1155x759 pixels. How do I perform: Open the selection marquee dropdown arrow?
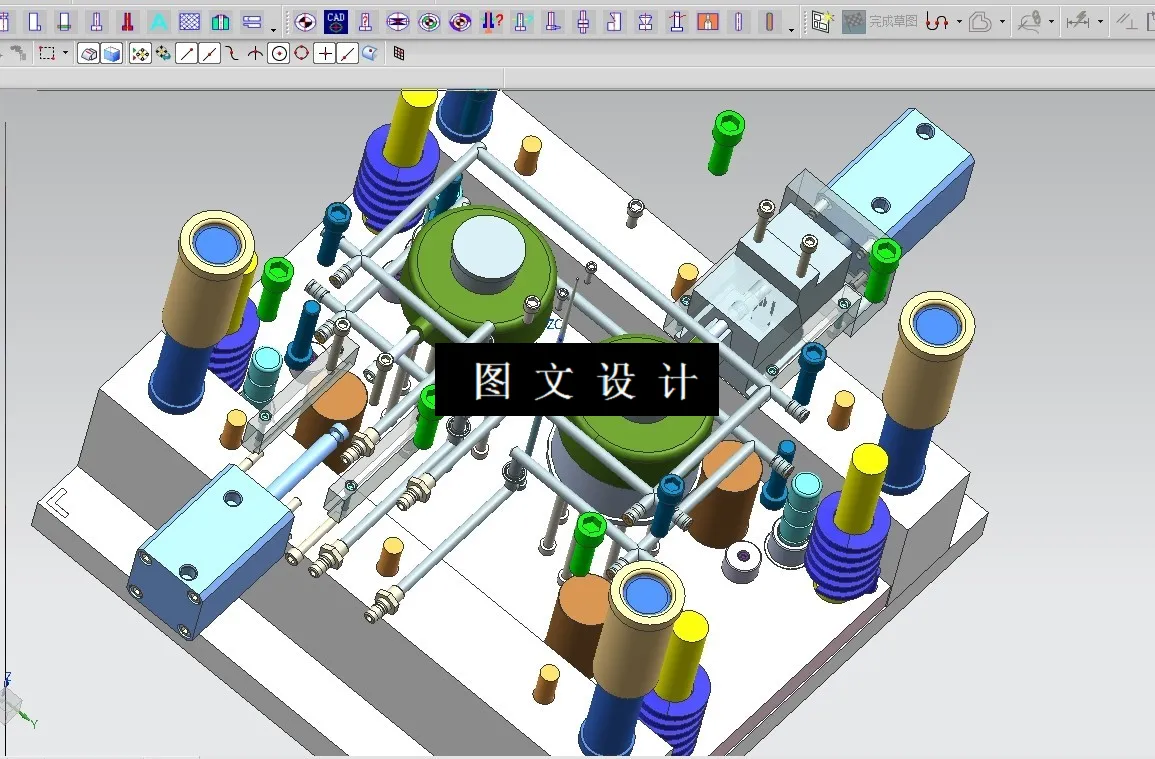tap(64, 55)
